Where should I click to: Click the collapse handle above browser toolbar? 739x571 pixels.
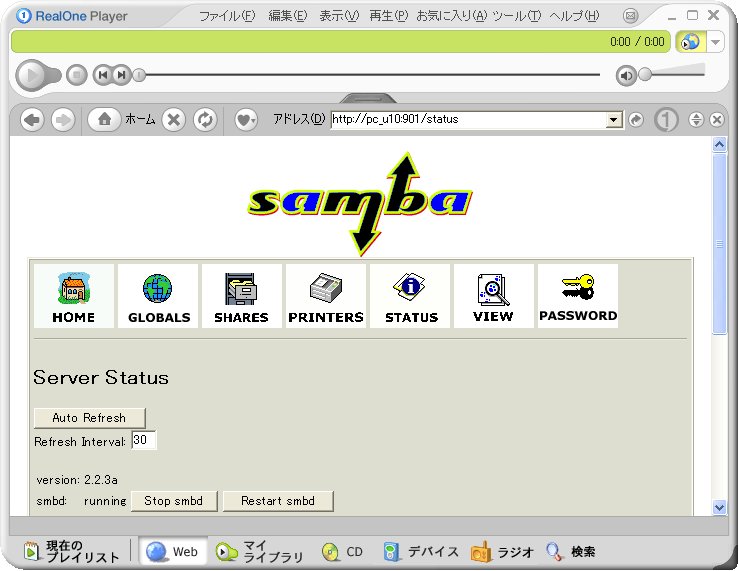pyautogui.click(x=368, y=98)
